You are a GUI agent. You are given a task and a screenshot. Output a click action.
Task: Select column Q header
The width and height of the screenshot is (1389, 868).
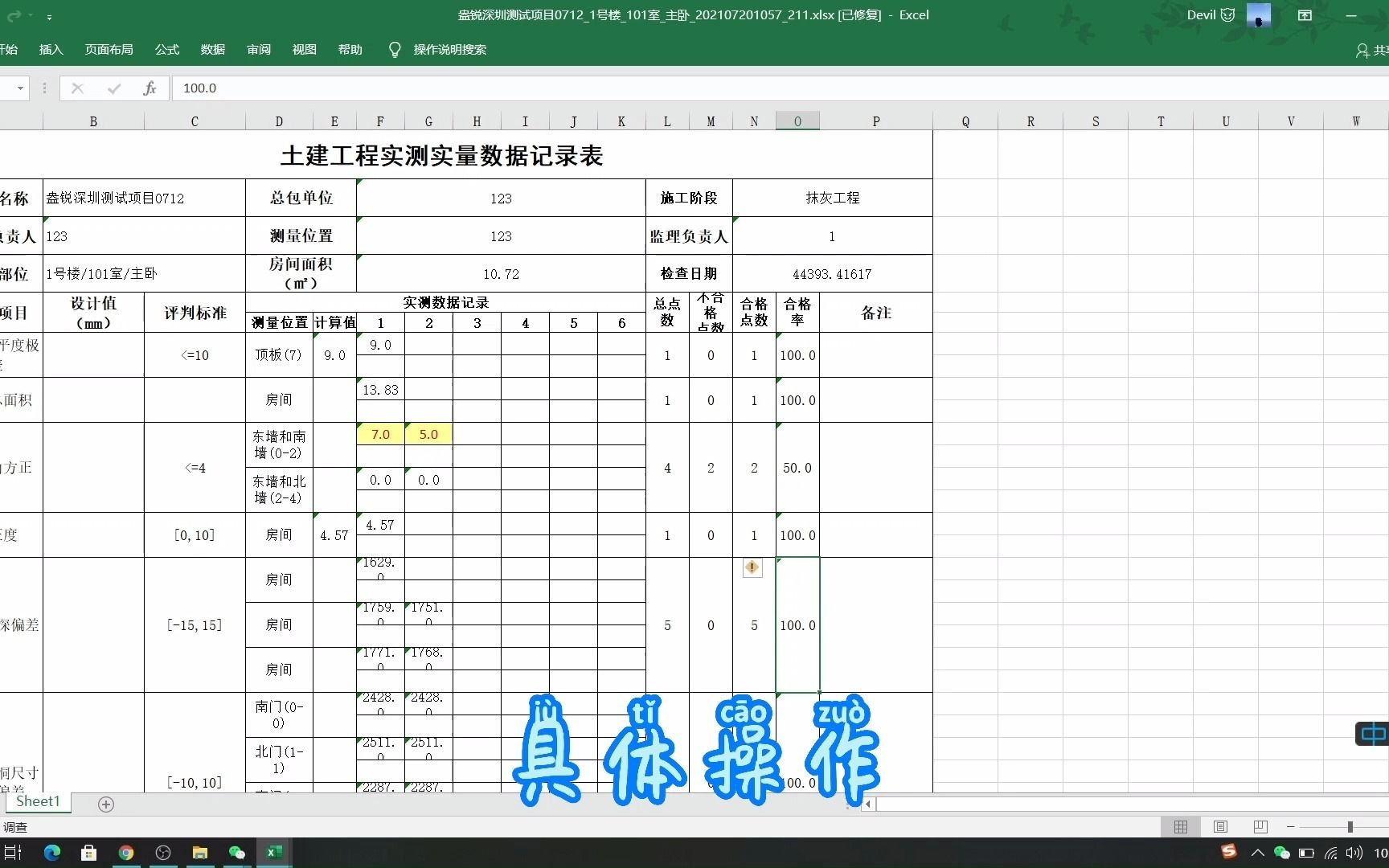[965, 121]
